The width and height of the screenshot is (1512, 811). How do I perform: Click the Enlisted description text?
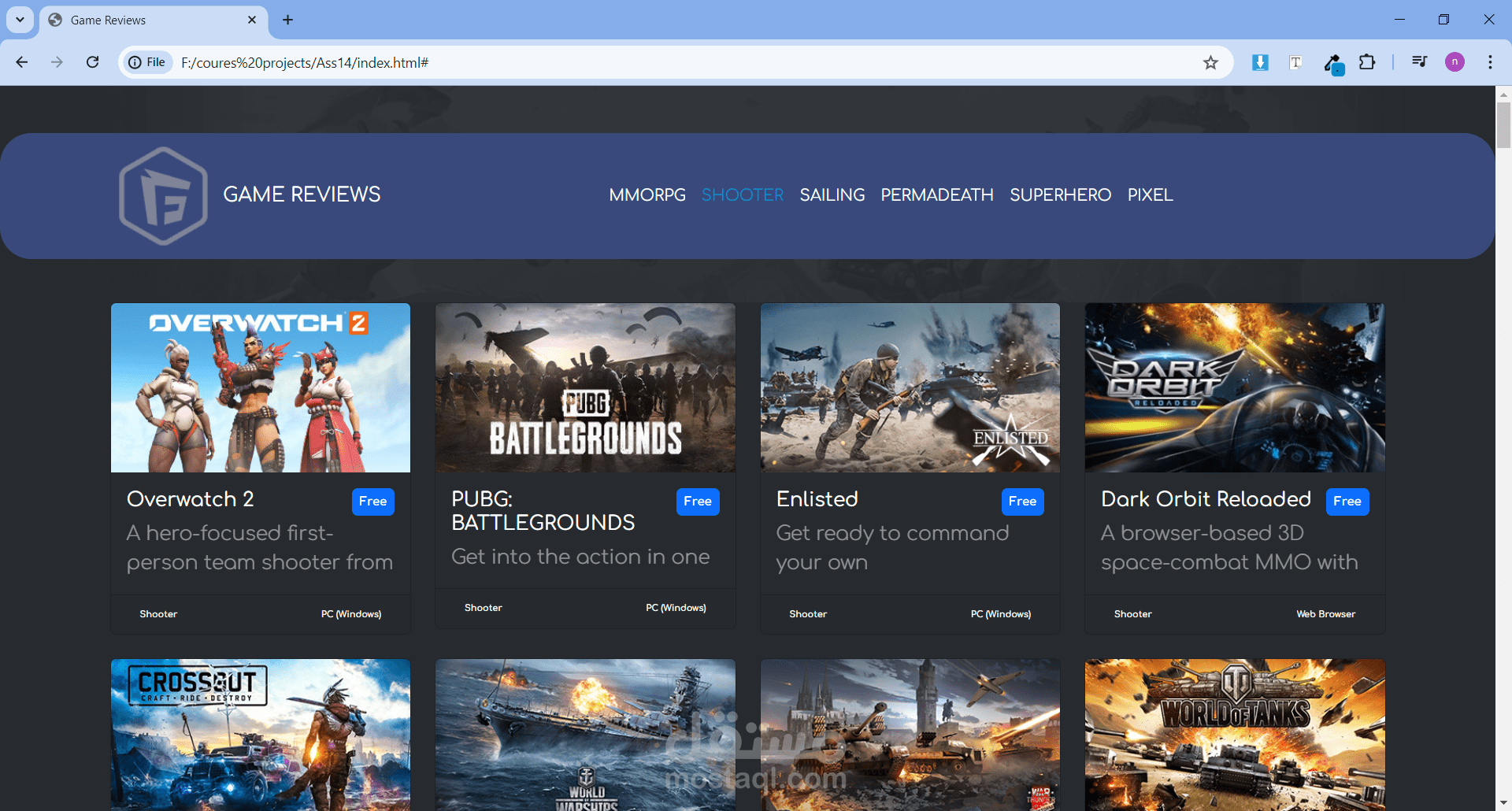pos(892,548)
